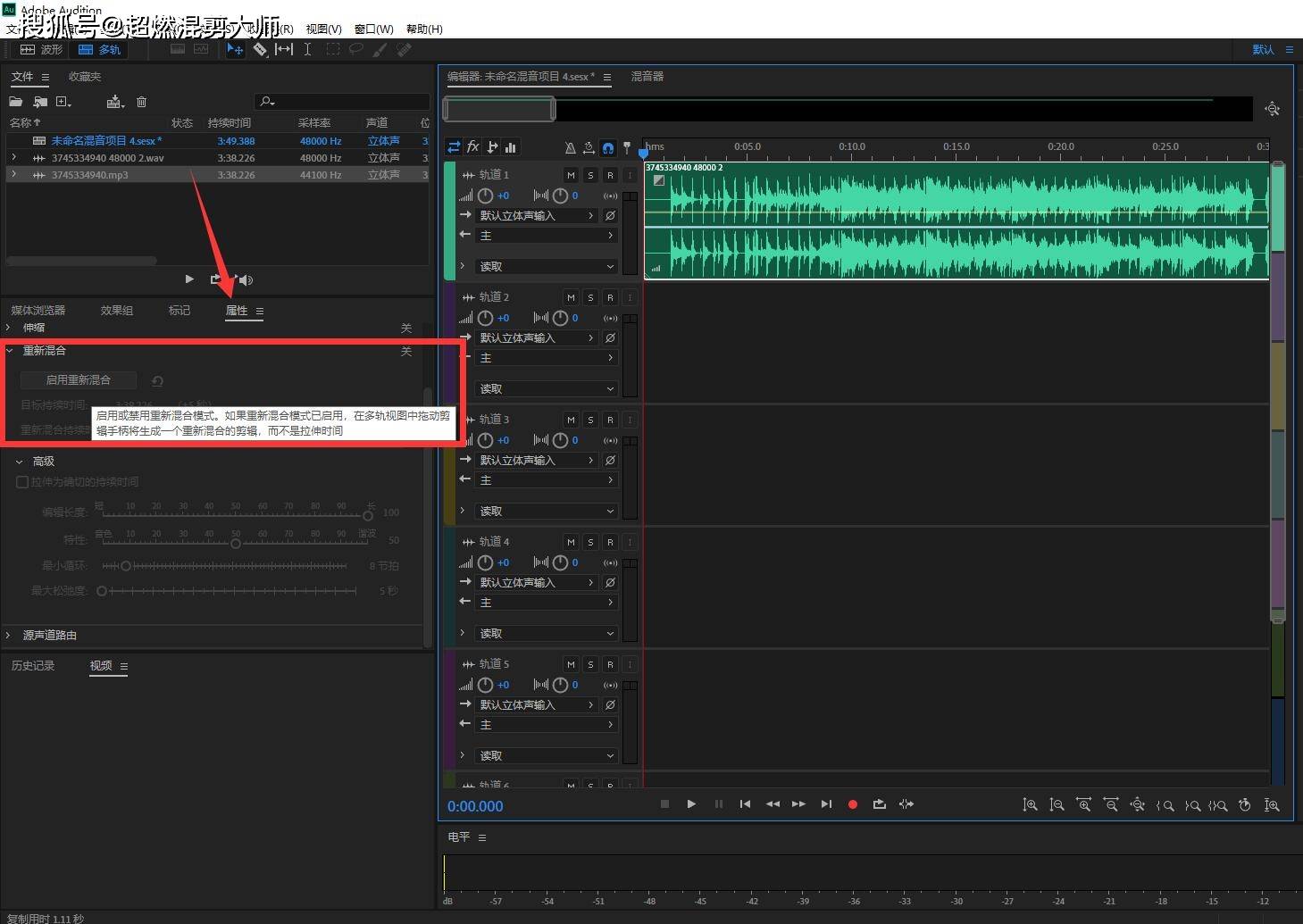The image size is (1303, 924).
Task: Show the fx effects view for tracks
Action: click(x=472, y=147)
